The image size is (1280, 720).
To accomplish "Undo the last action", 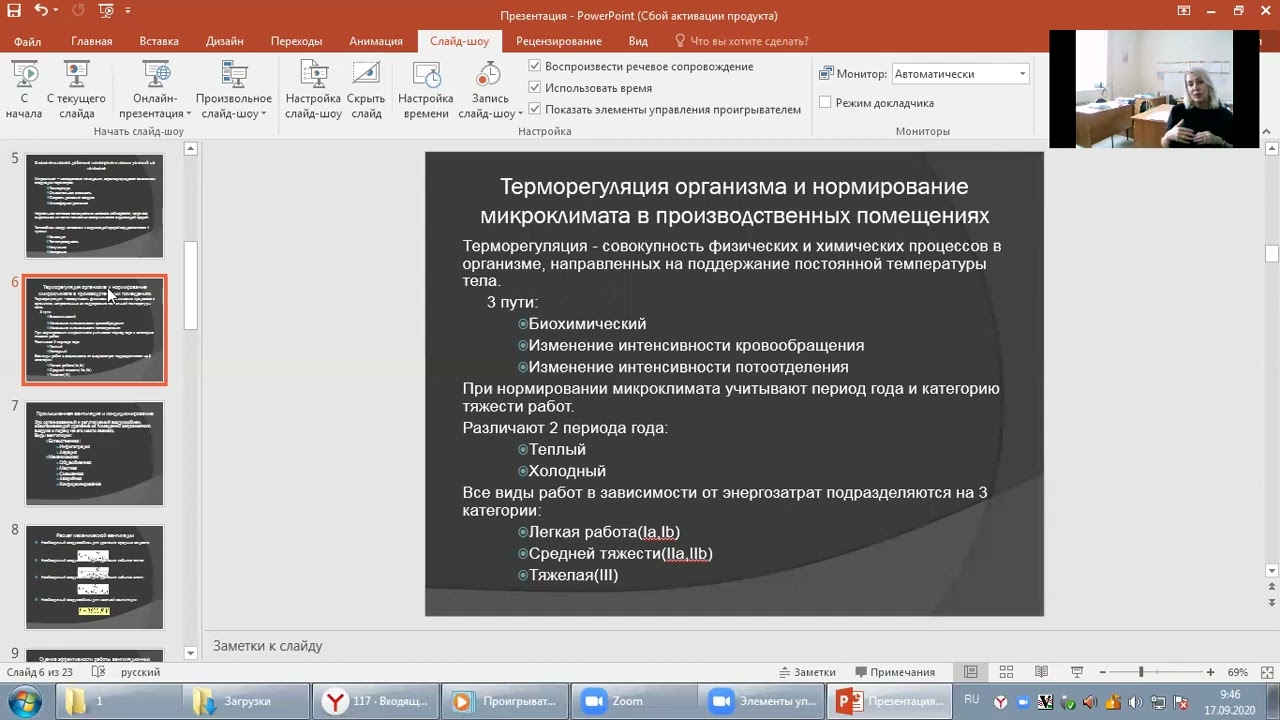I will 40,11.
